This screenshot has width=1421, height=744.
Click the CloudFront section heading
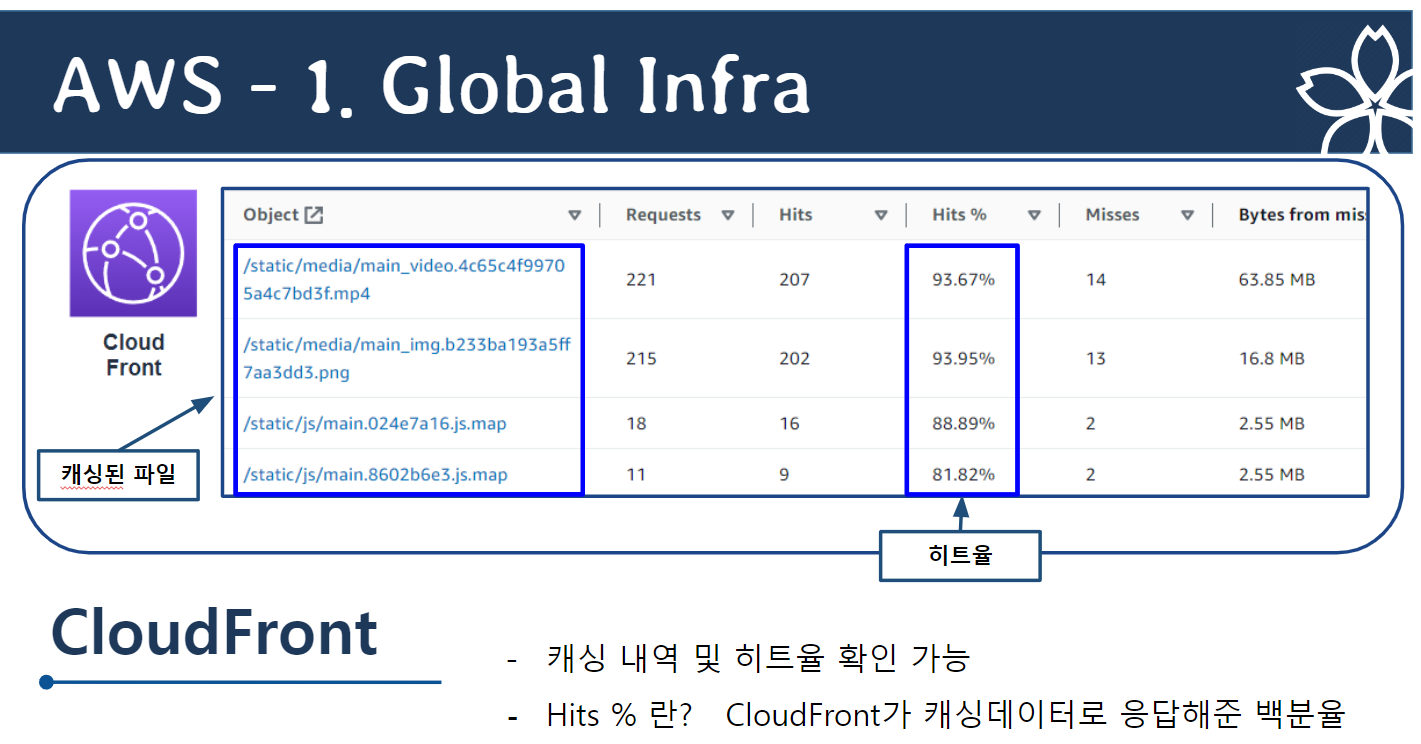click(214, 632)
